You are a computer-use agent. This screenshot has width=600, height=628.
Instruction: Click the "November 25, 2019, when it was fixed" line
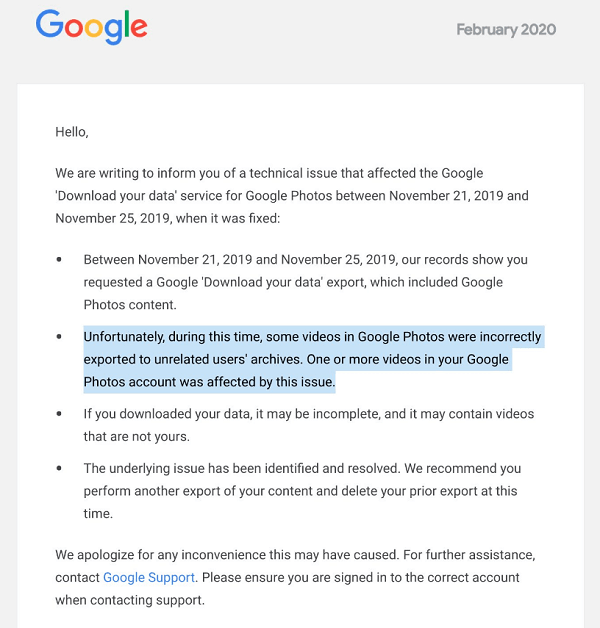[167, 218]
